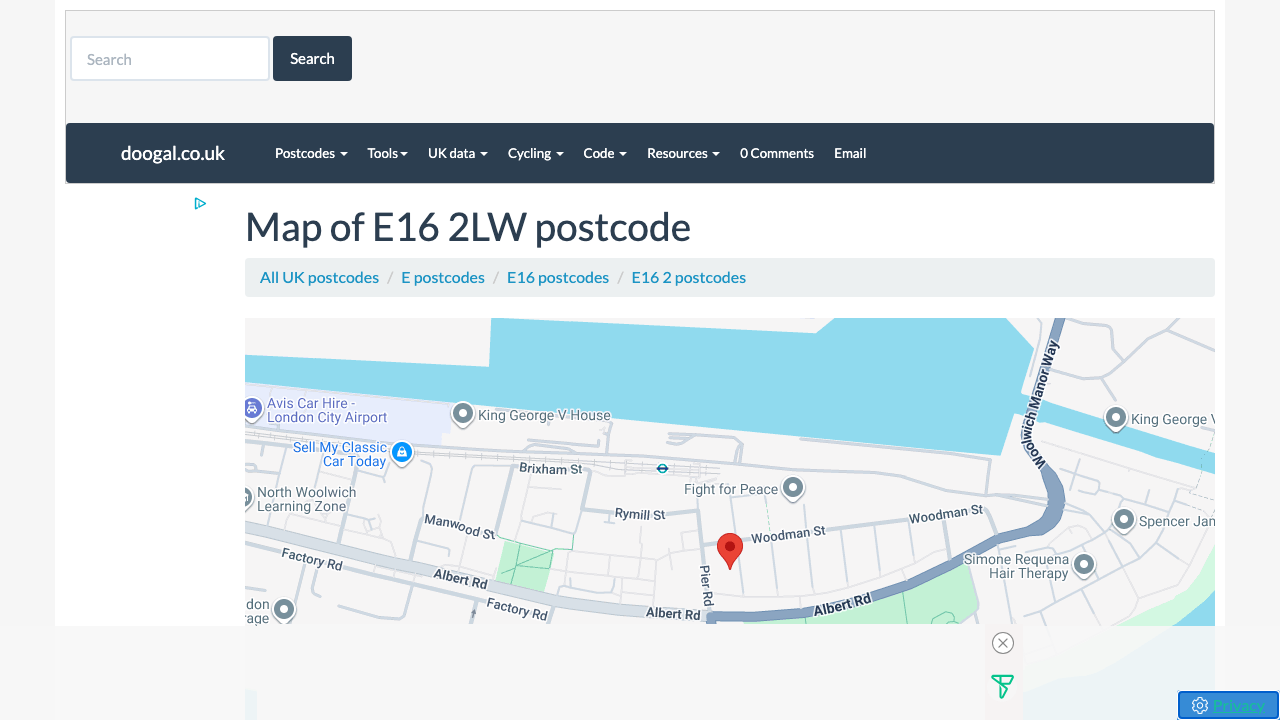Click the gear icon on the Privacy button

tap(1200, 705)
